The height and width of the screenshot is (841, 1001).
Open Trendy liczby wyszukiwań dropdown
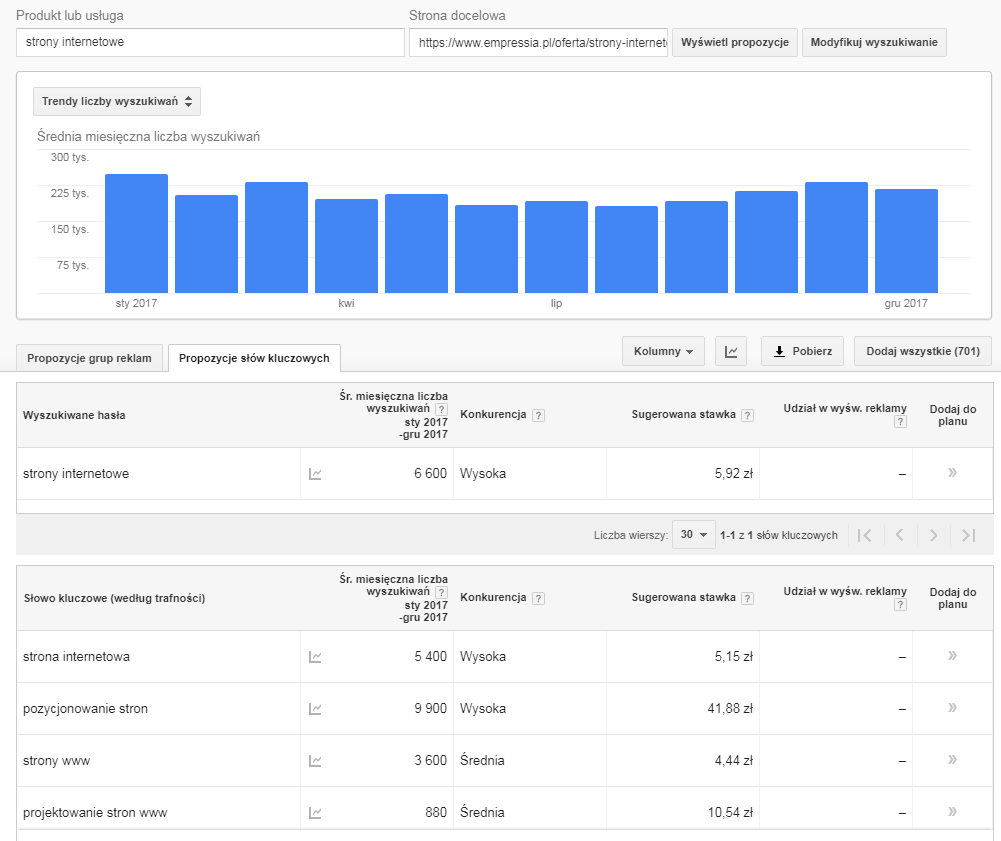(x=117, y=102)
